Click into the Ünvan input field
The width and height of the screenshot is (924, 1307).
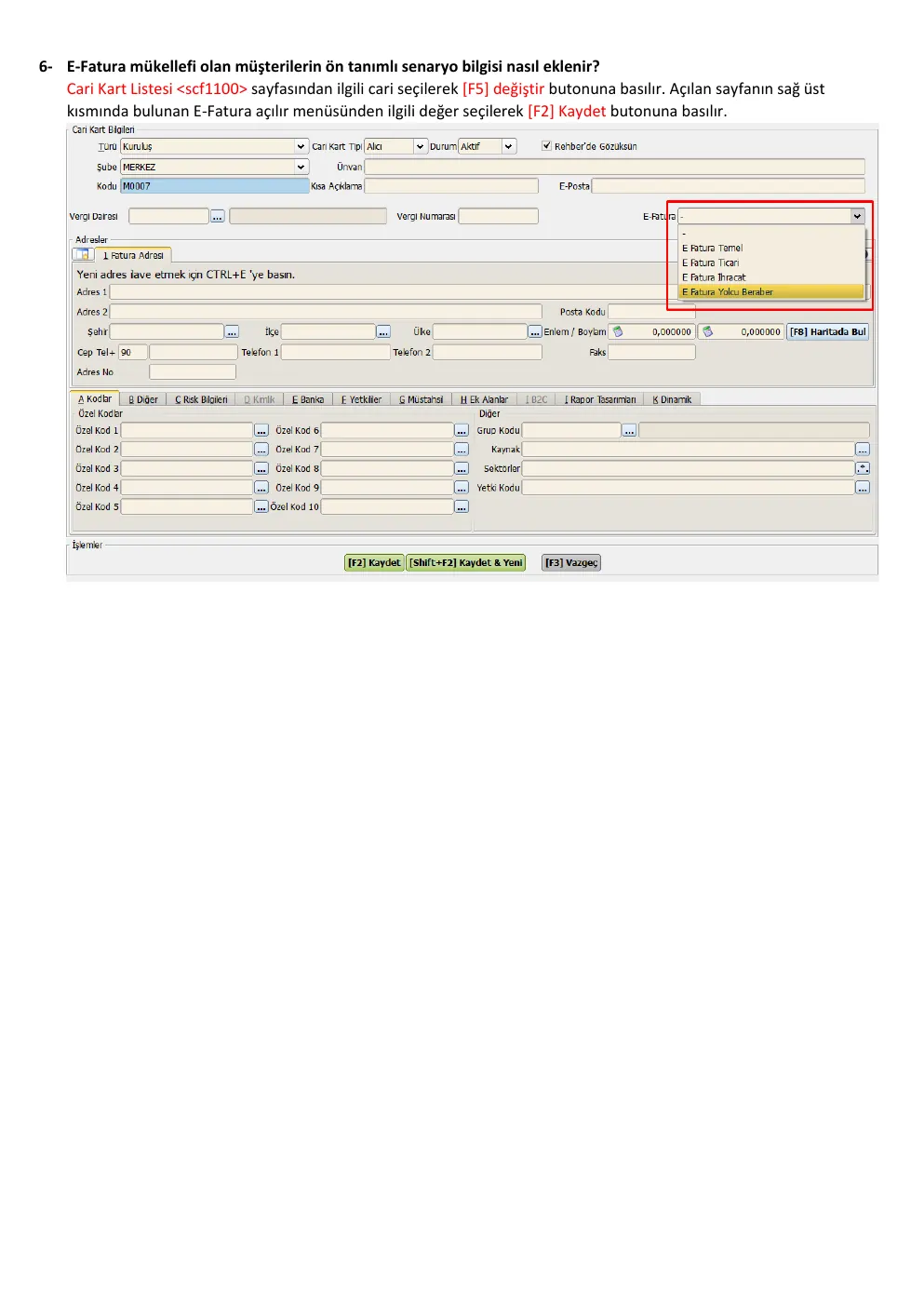click(x=614, y=168)
